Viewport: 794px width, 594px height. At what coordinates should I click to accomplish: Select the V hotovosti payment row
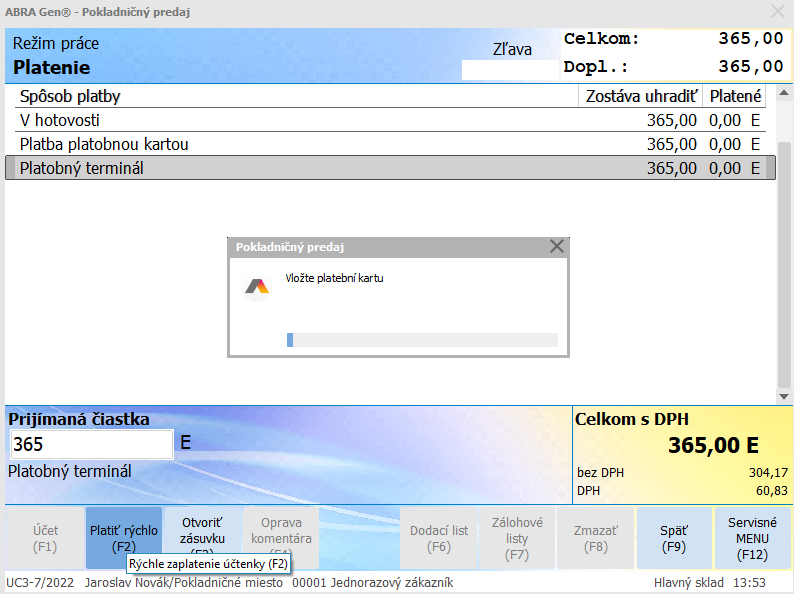300,120
